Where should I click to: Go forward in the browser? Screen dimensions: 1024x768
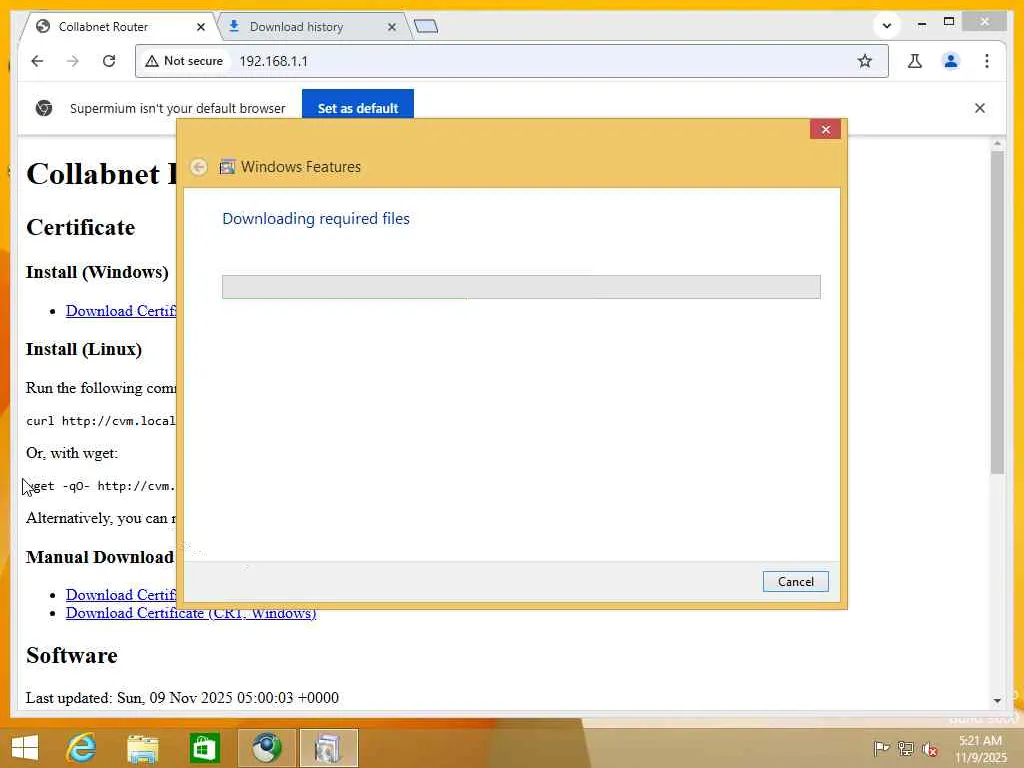72,61
